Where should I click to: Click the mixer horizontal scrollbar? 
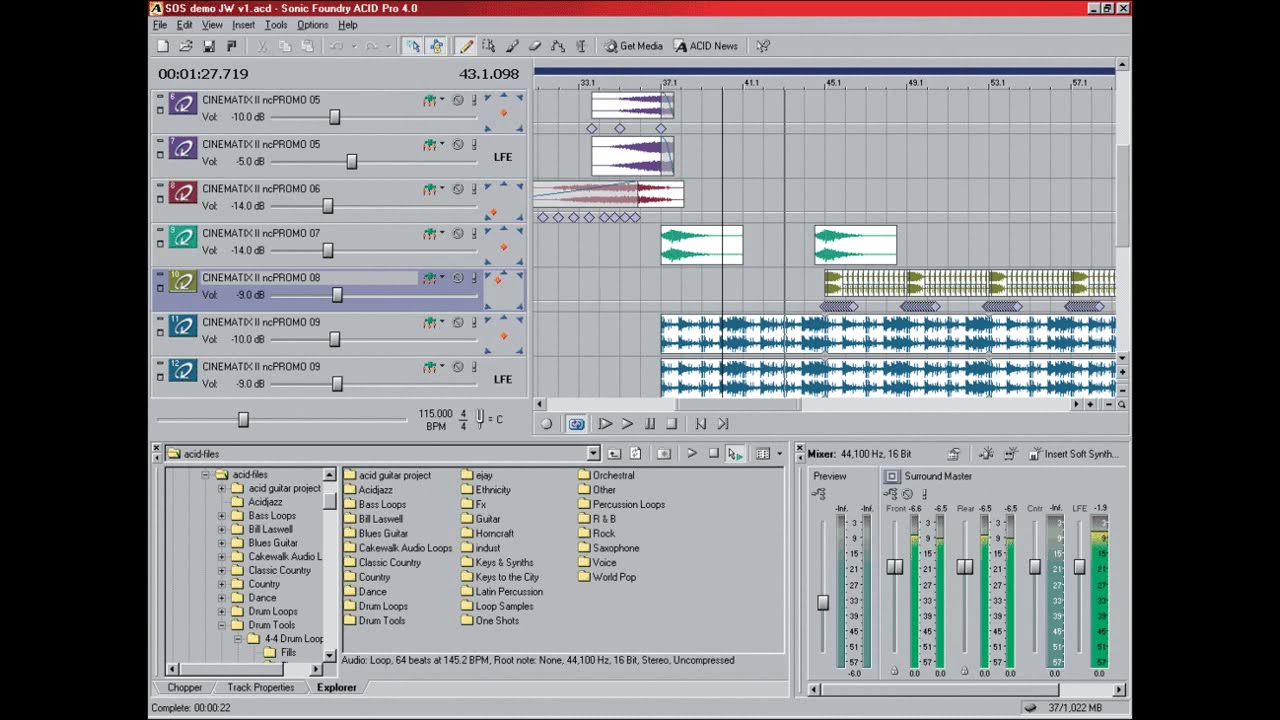point(964,689)
